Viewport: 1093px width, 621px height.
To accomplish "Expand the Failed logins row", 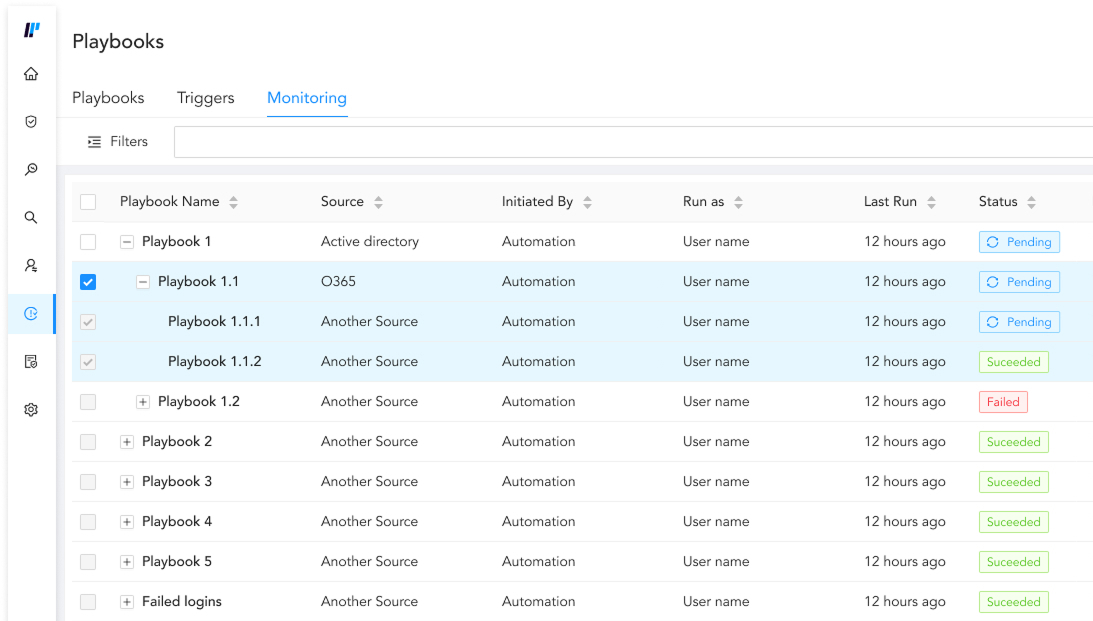I will [x=127, y=602].
